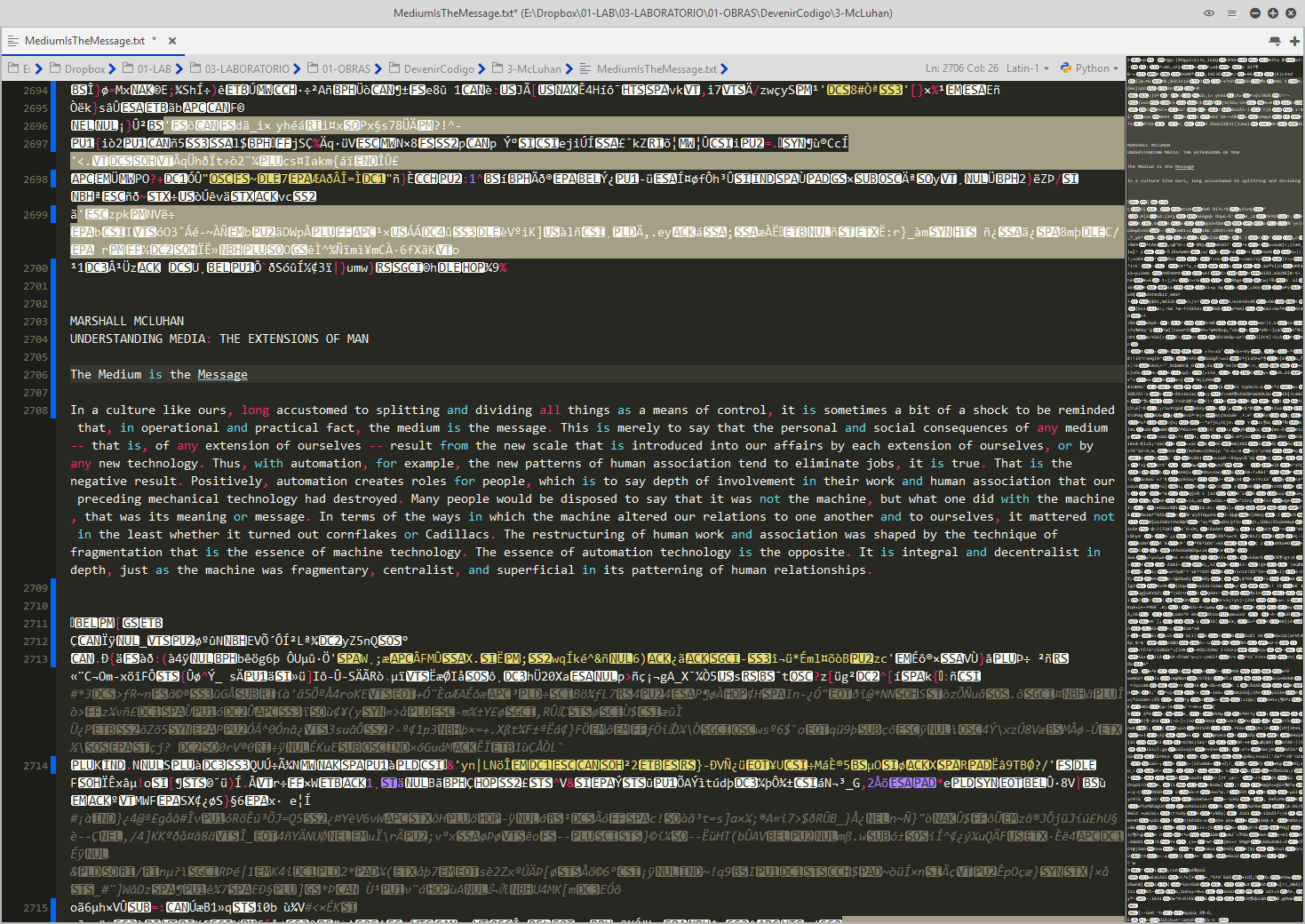Click line number 2708 in the gutter
The width and height of the screenshot is (1305, 924).
(x=36, y=410)
